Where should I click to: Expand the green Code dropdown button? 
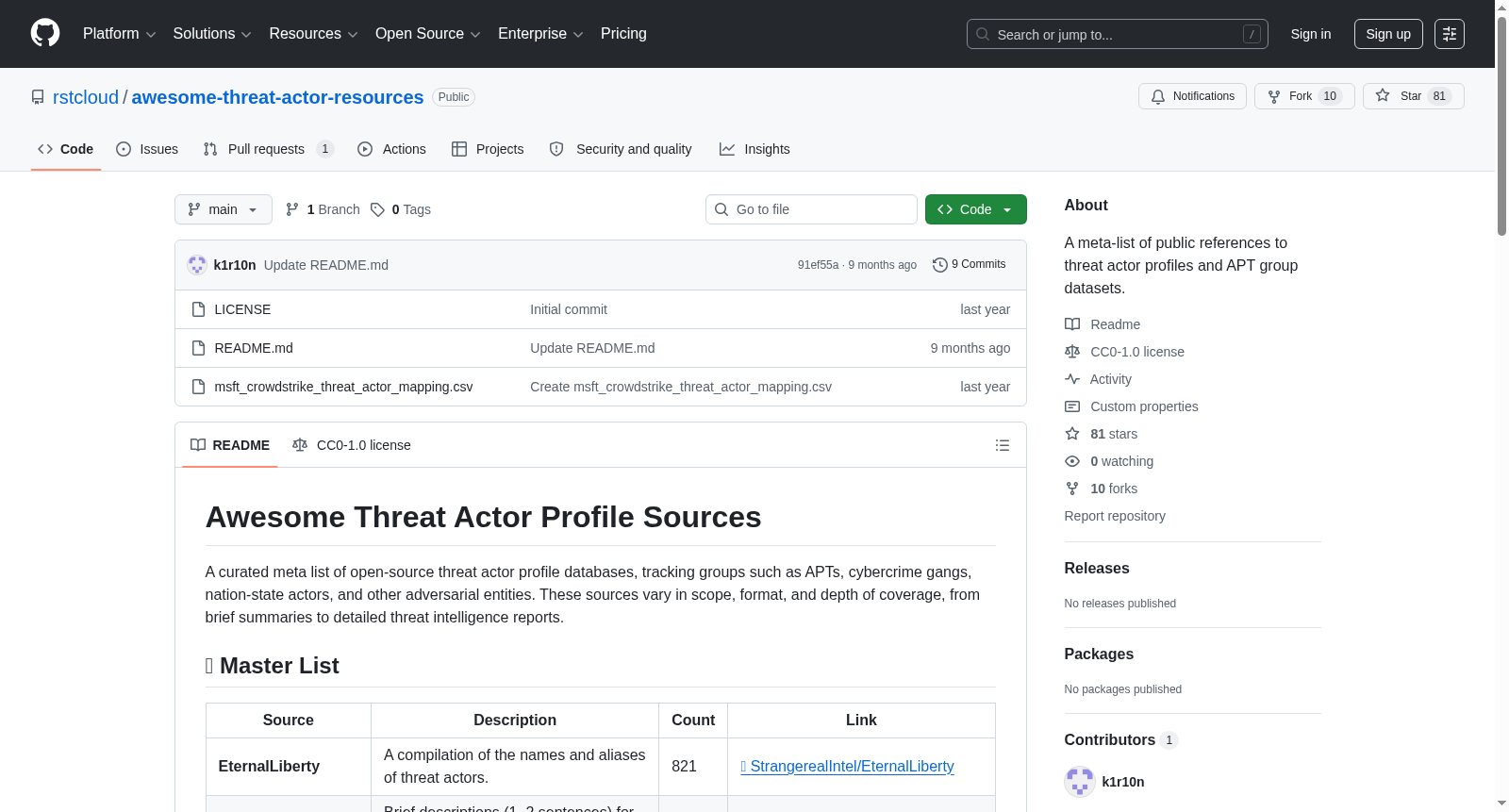point(976,209)
